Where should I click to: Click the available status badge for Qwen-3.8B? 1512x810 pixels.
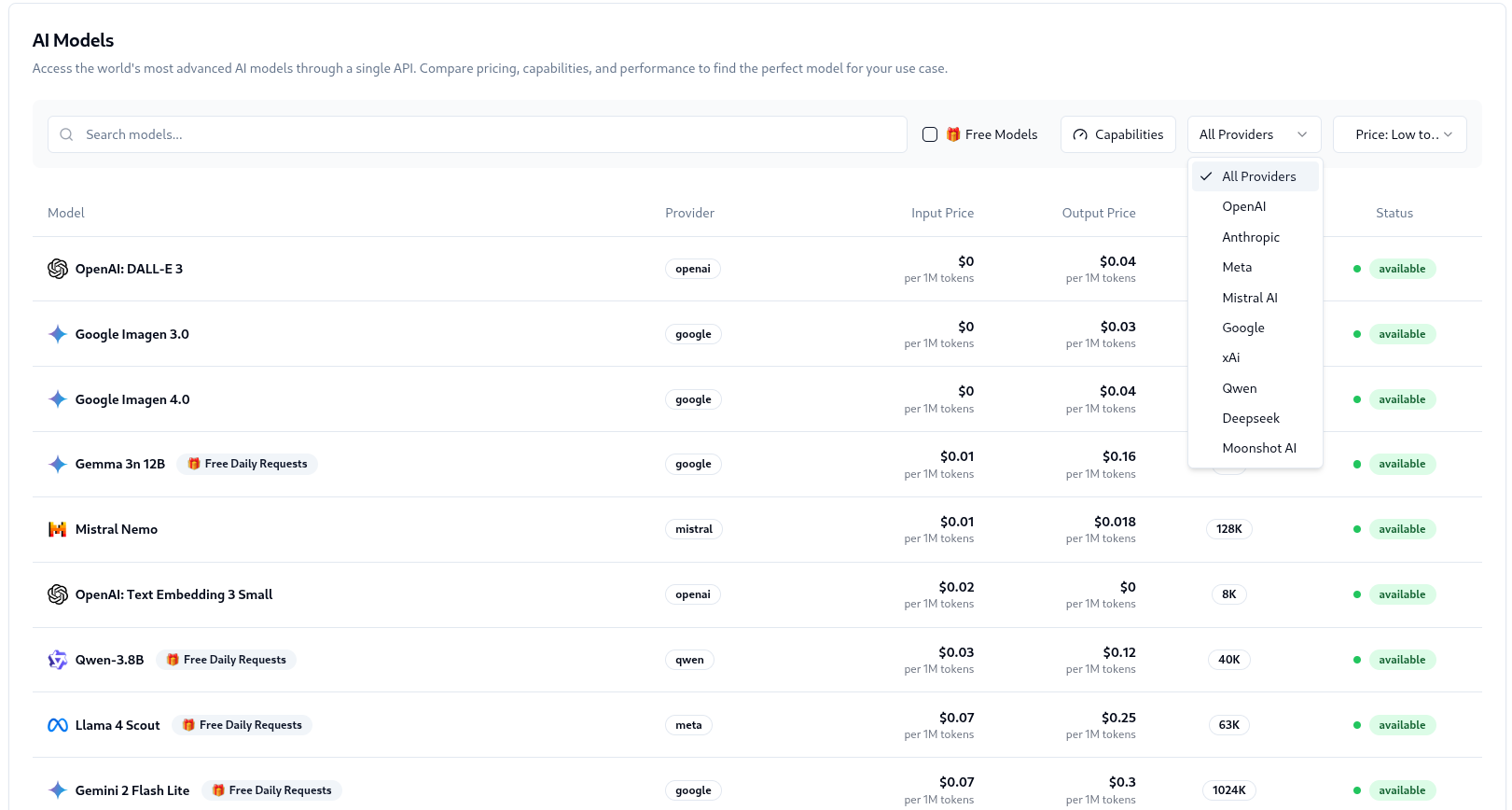coord(1402,660)
